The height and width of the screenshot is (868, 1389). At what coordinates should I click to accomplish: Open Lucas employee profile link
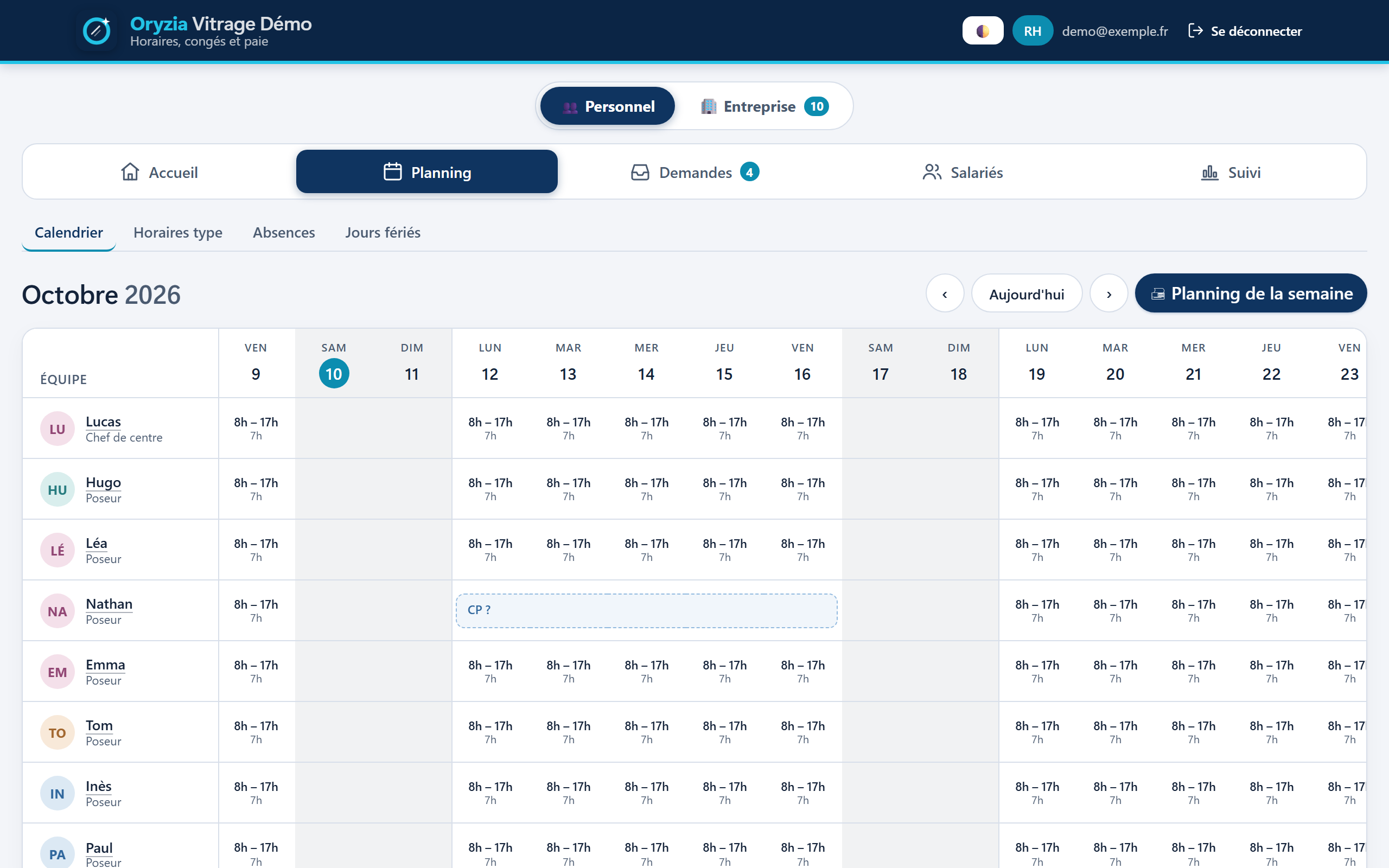[x=103, y=422]
